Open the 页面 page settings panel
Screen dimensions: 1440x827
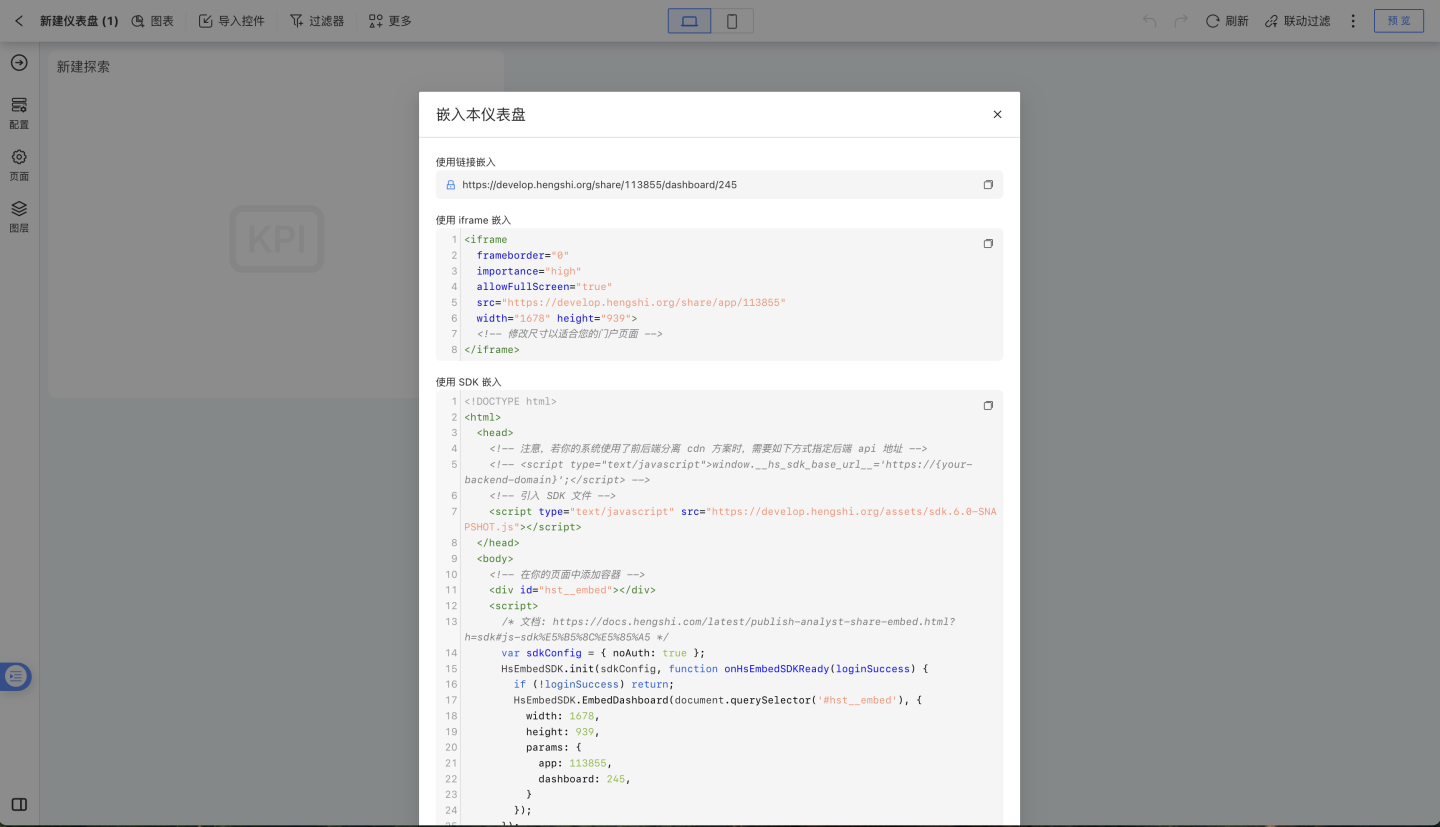coord(19,164)
